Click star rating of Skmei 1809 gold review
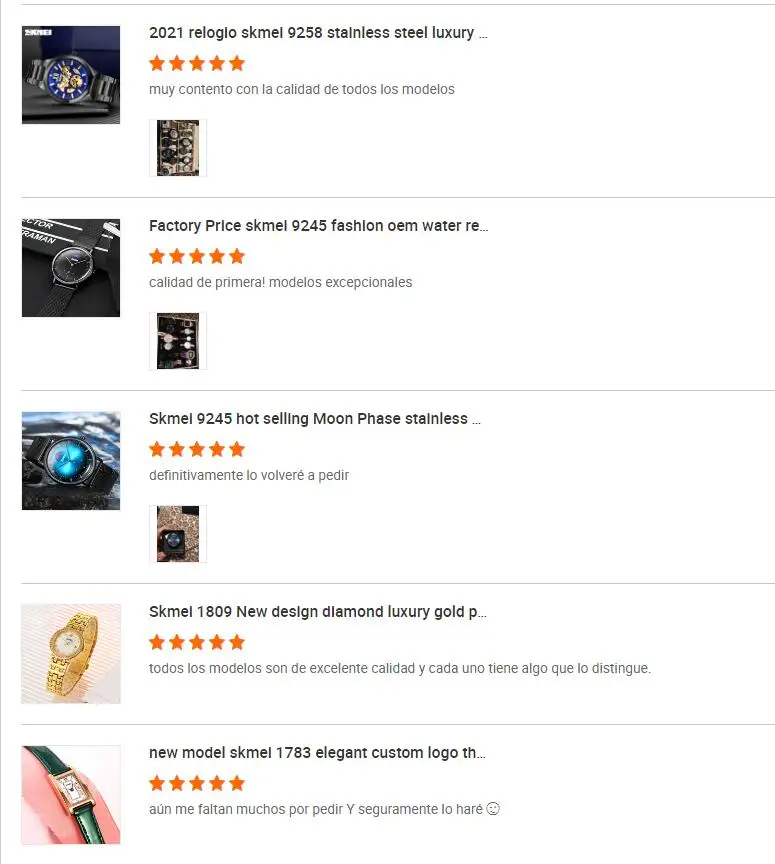The width and height of the screenshot is (775, 864). (197, 642)
